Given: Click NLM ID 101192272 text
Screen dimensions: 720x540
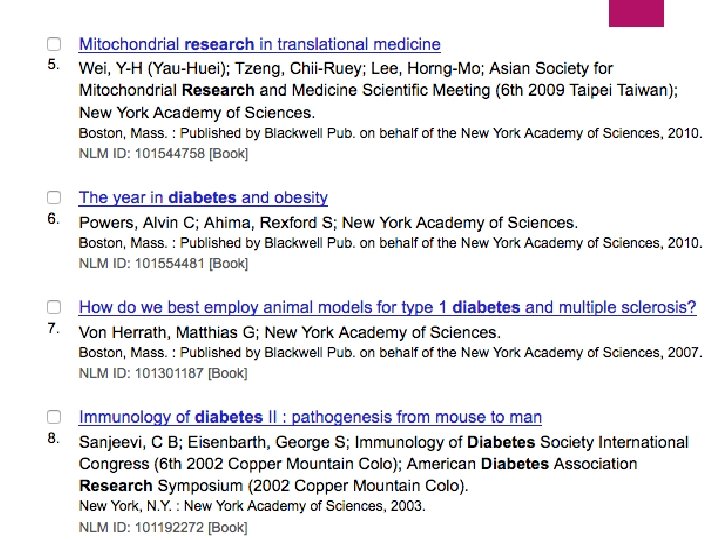Looking at the screenshot, I should click(x=163, y=527).
